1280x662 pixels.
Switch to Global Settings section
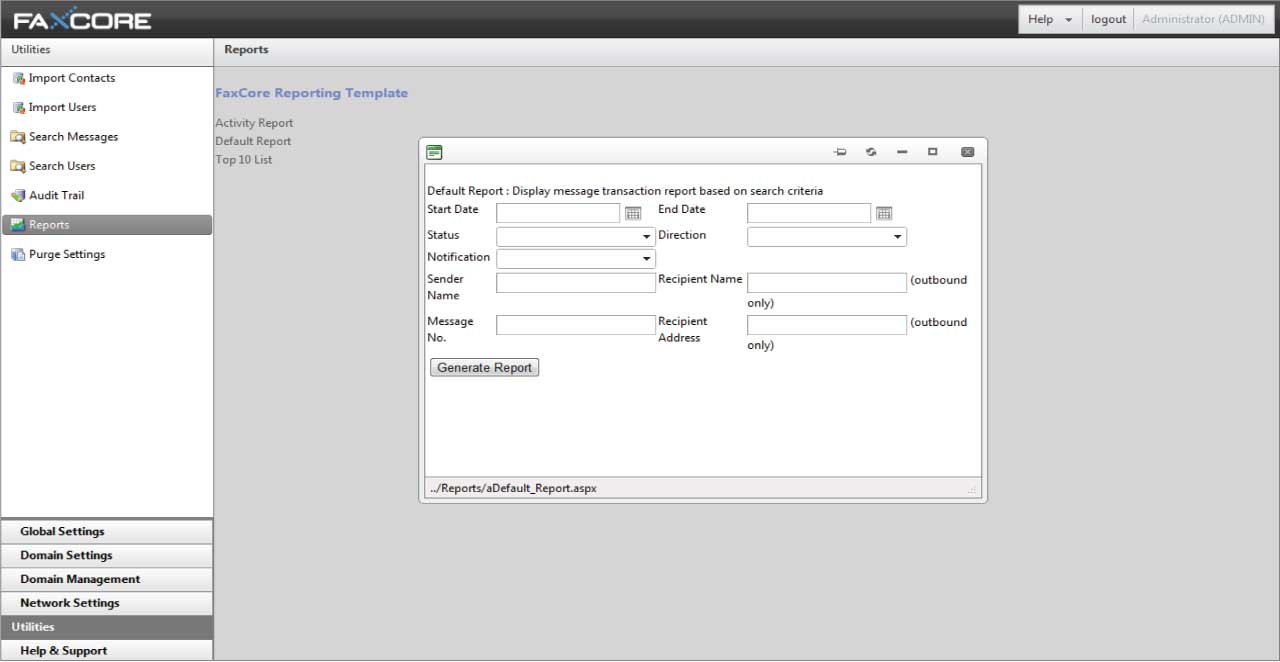62,532
